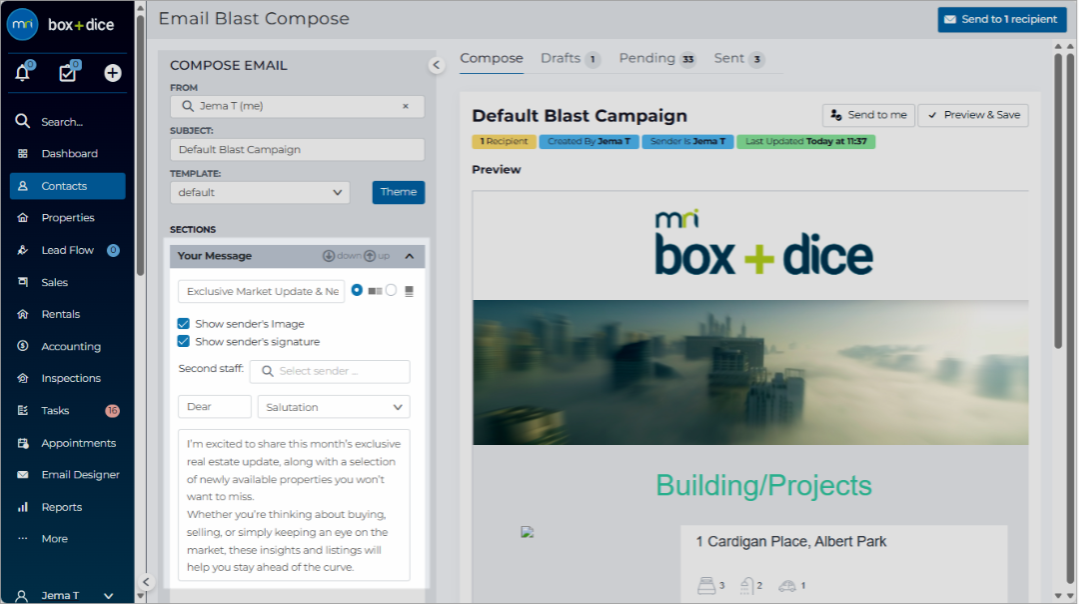
Task: Open Properties in the sidebar
Action: [68, 218]
